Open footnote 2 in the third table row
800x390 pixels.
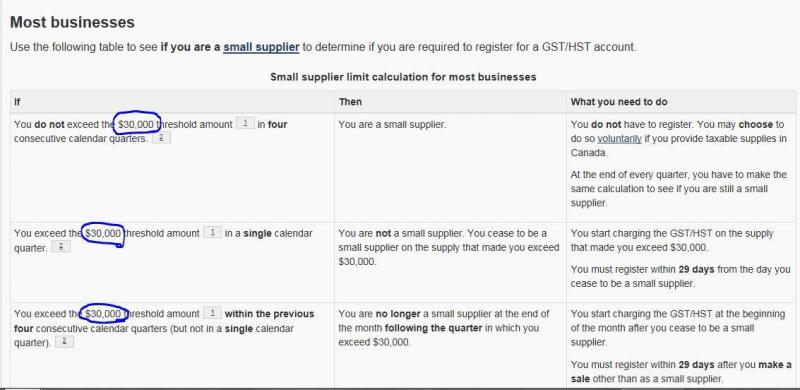(64, 342)
